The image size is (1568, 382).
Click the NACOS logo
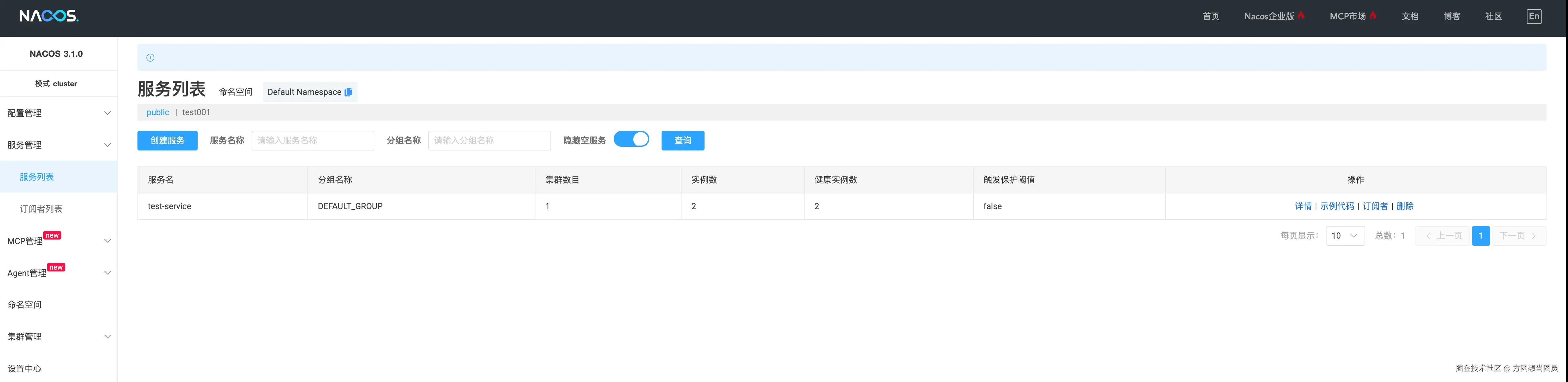[x=49, y=16]
